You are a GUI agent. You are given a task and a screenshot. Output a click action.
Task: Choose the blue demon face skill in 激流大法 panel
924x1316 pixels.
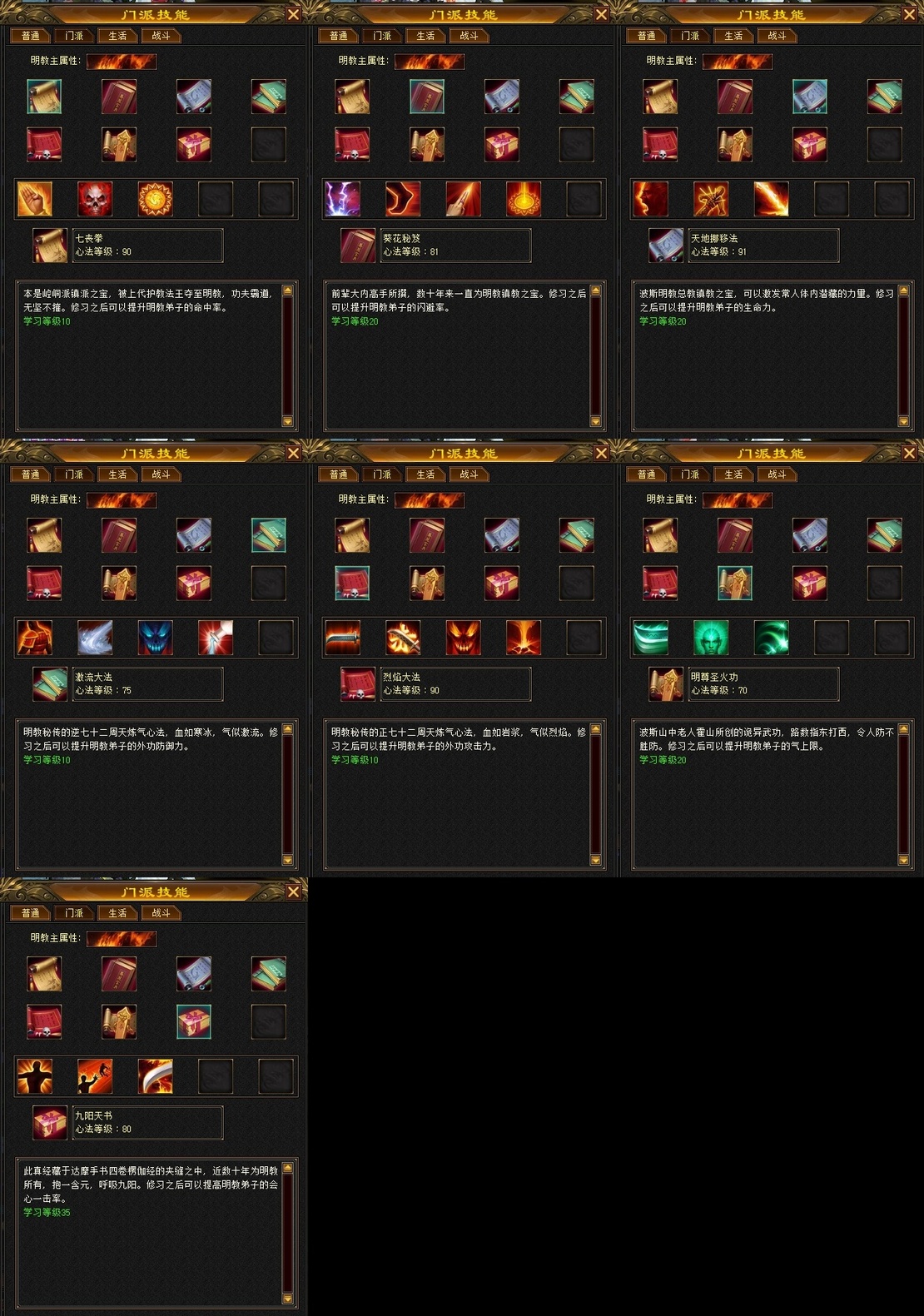pyautogui.click(x=156, y=638)
